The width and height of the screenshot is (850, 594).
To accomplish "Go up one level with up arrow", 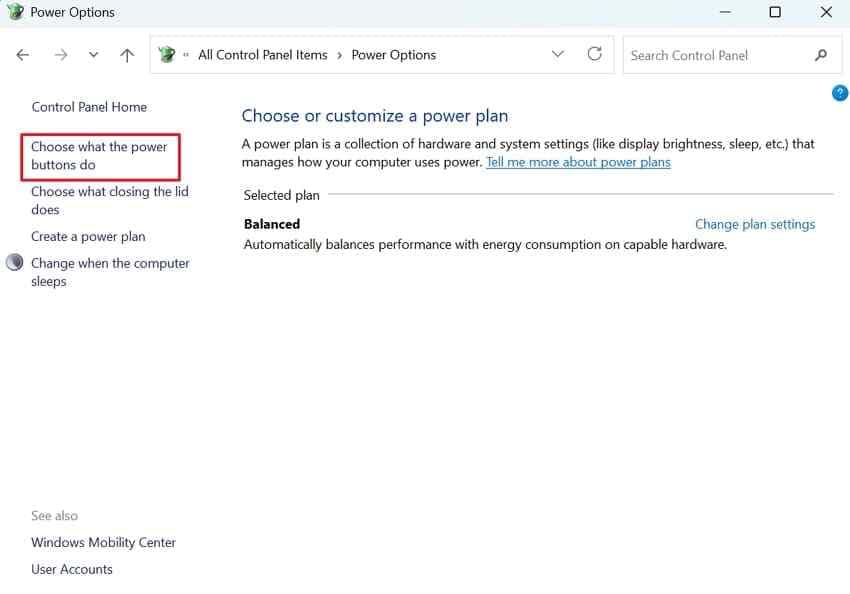I will (x=127, y=55).
